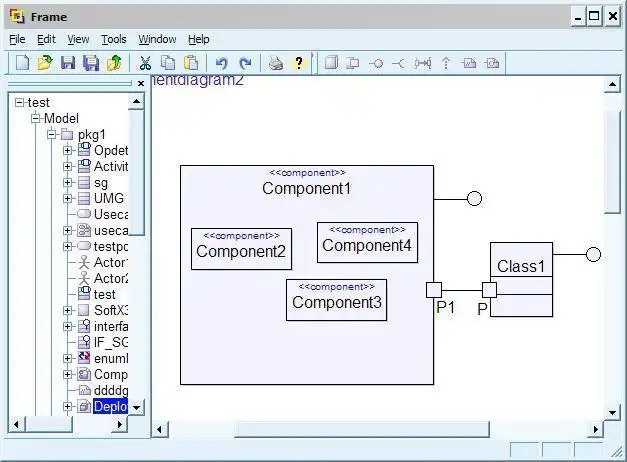The height and width of the screenshot is (462, 627).
Task: Select the Actor2 item in the tree
Action: [111, 278]
